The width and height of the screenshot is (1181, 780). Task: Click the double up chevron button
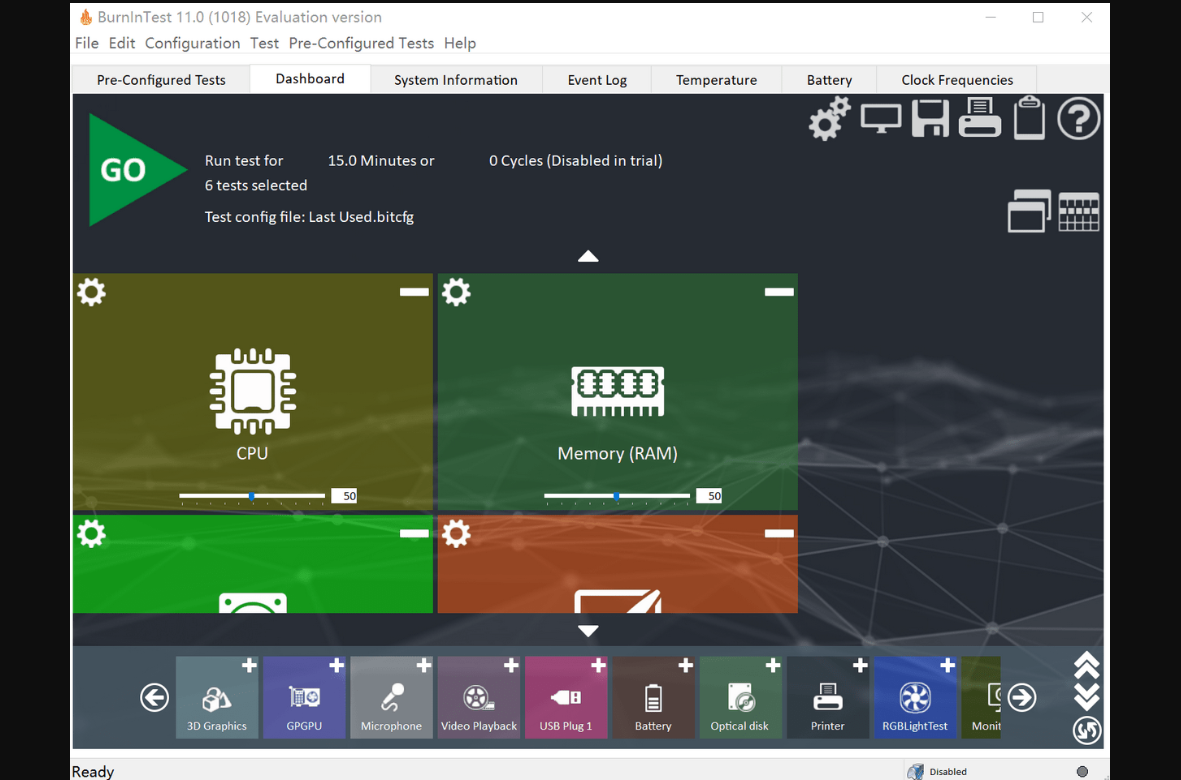pyautogui.click(x=1087, y=666)
